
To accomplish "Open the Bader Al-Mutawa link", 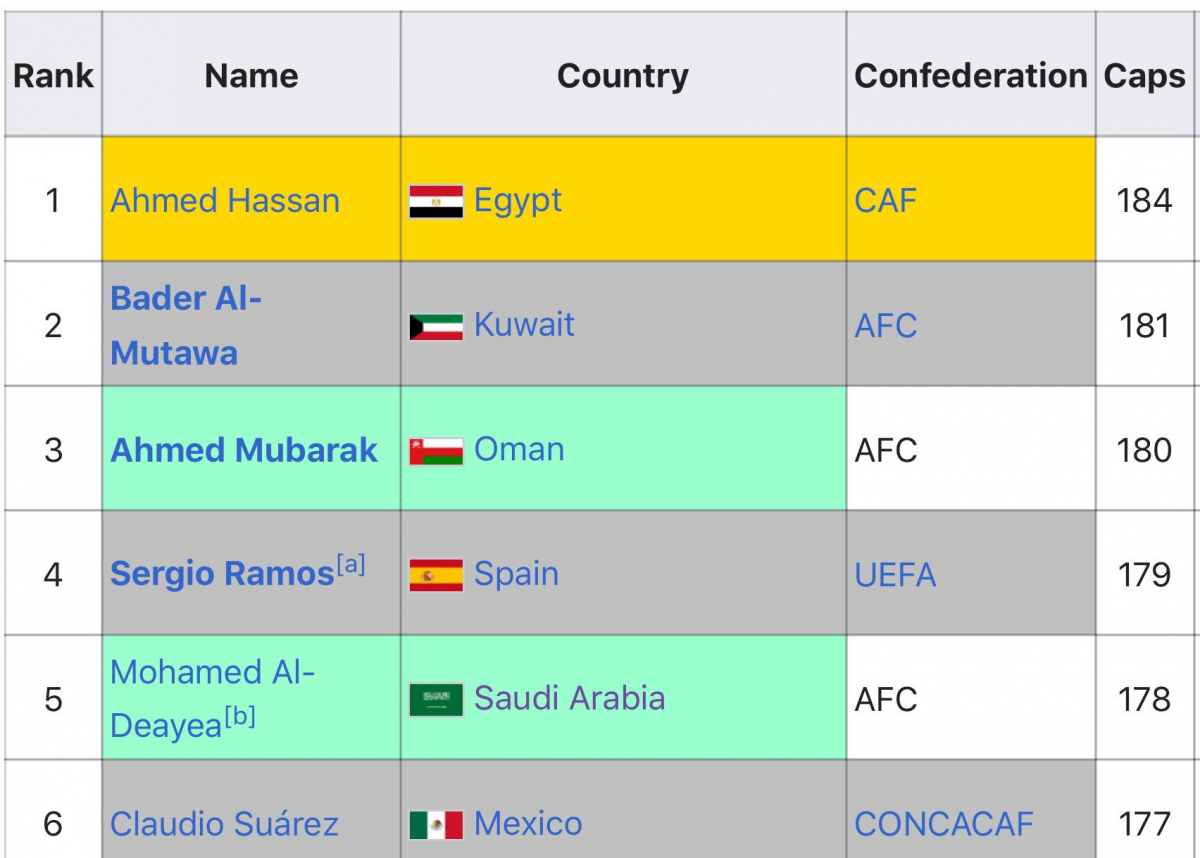I will [185, 325].
